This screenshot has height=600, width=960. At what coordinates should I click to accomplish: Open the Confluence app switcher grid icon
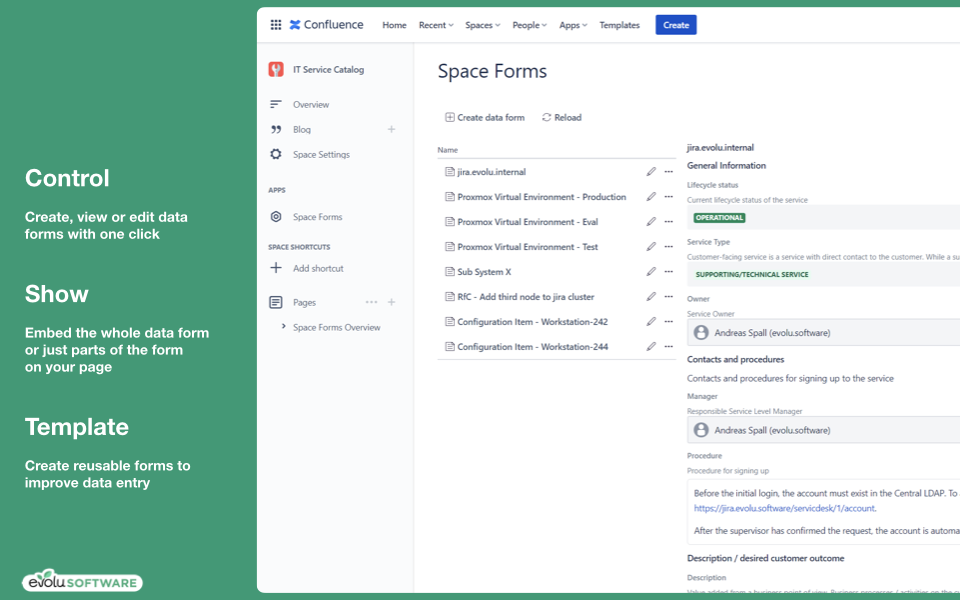(x=276, y=24)
